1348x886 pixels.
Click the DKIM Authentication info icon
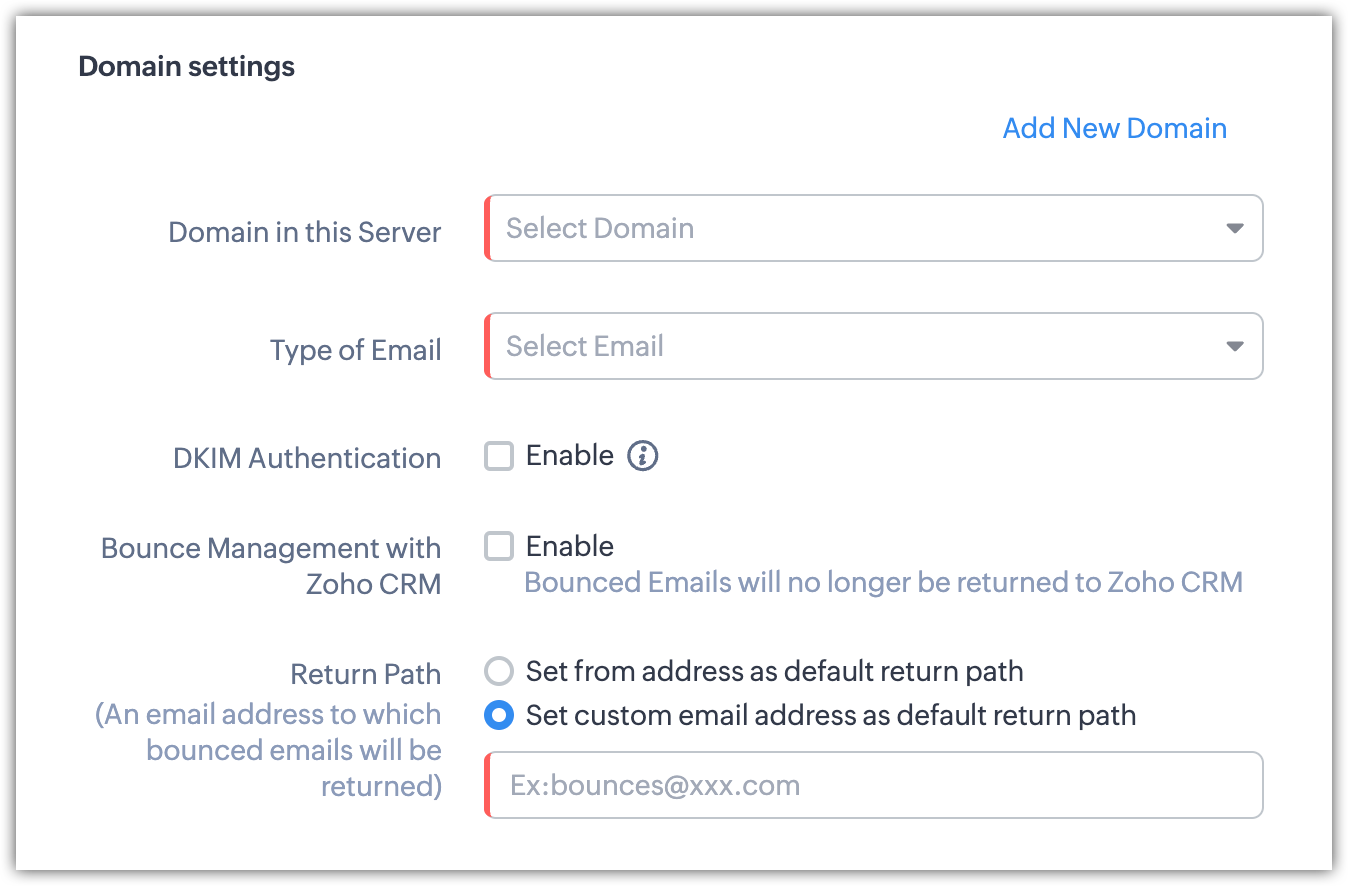[642, 456]
